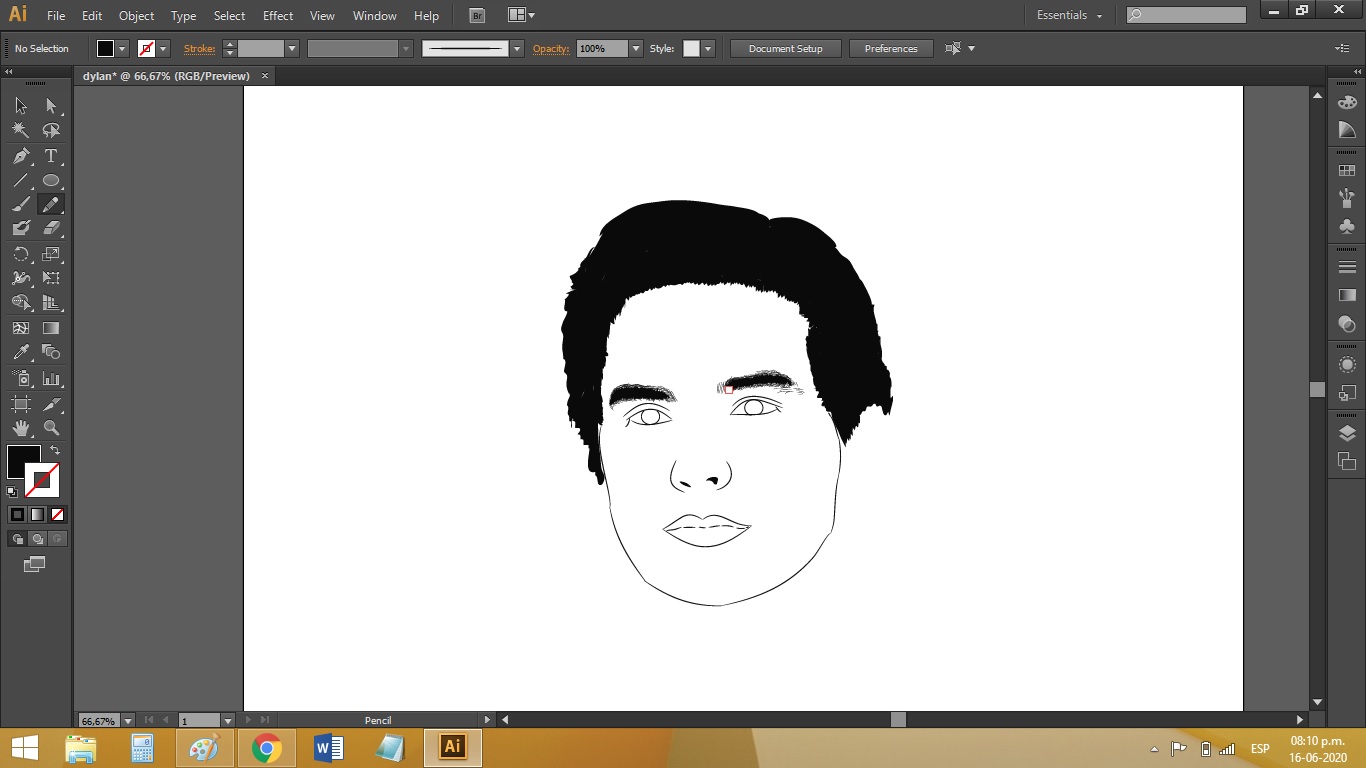
Task: Click the Document Setup button
Action: click(785, 48)
